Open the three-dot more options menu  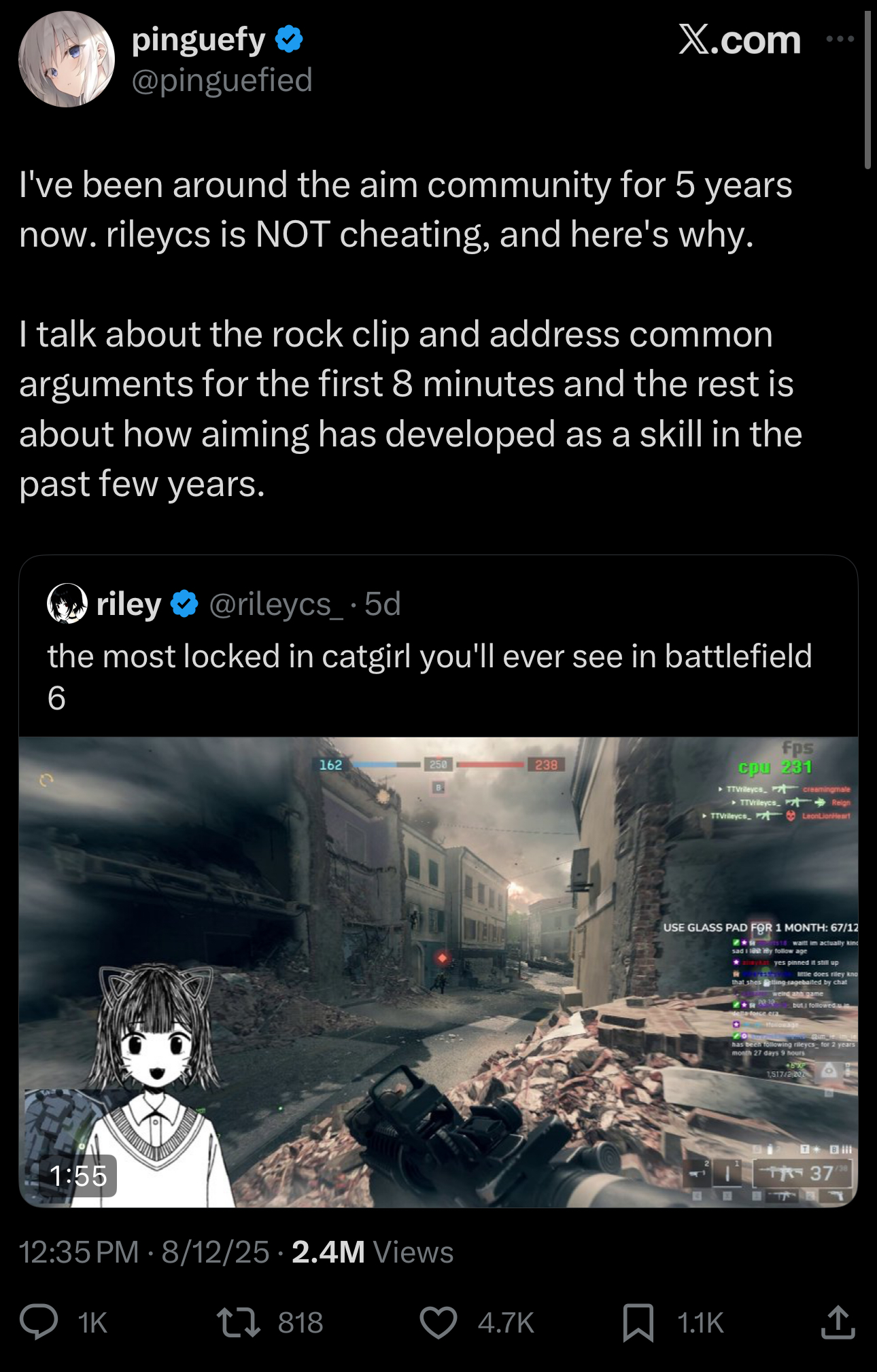840,39
